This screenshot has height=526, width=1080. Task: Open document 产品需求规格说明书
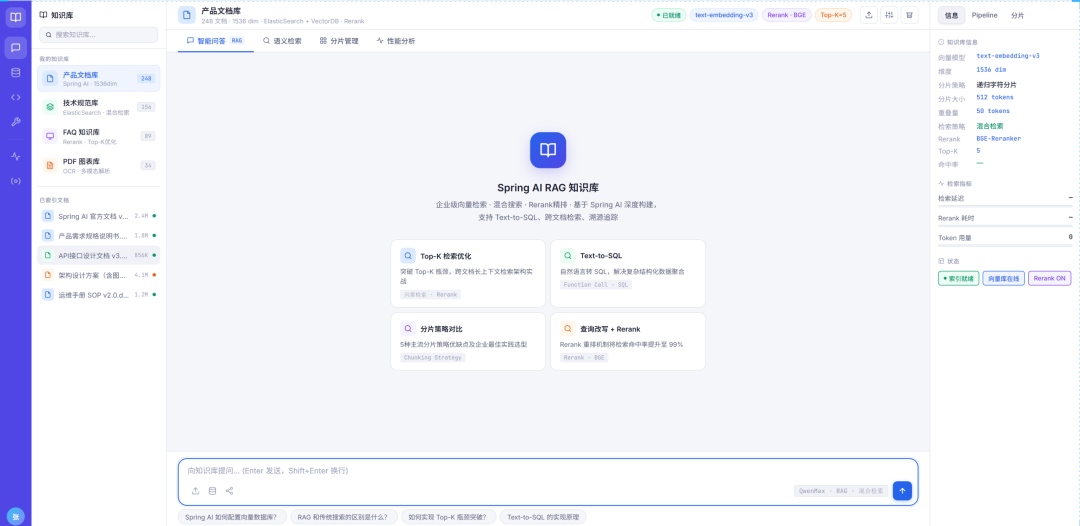click(x=98, y=235)
